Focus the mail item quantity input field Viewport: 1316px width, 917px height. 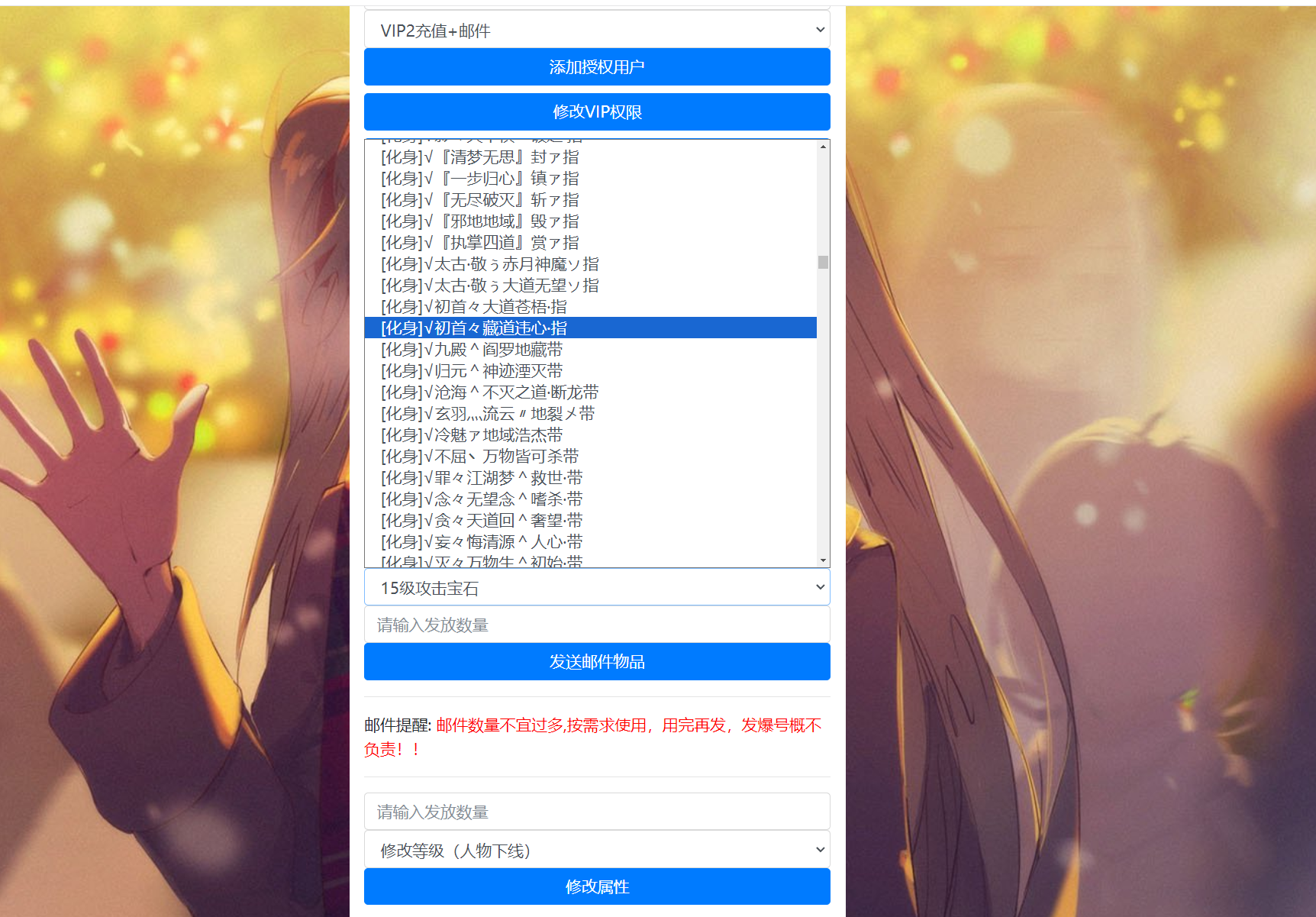pyautogui.click(x=596, y=625)
